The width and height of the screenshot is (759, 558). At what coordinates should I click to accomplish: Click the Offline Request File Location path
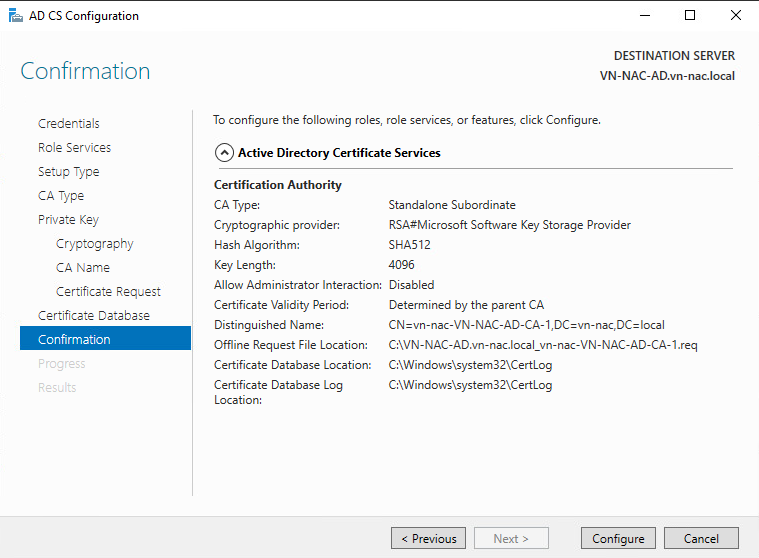coord(544,345)
